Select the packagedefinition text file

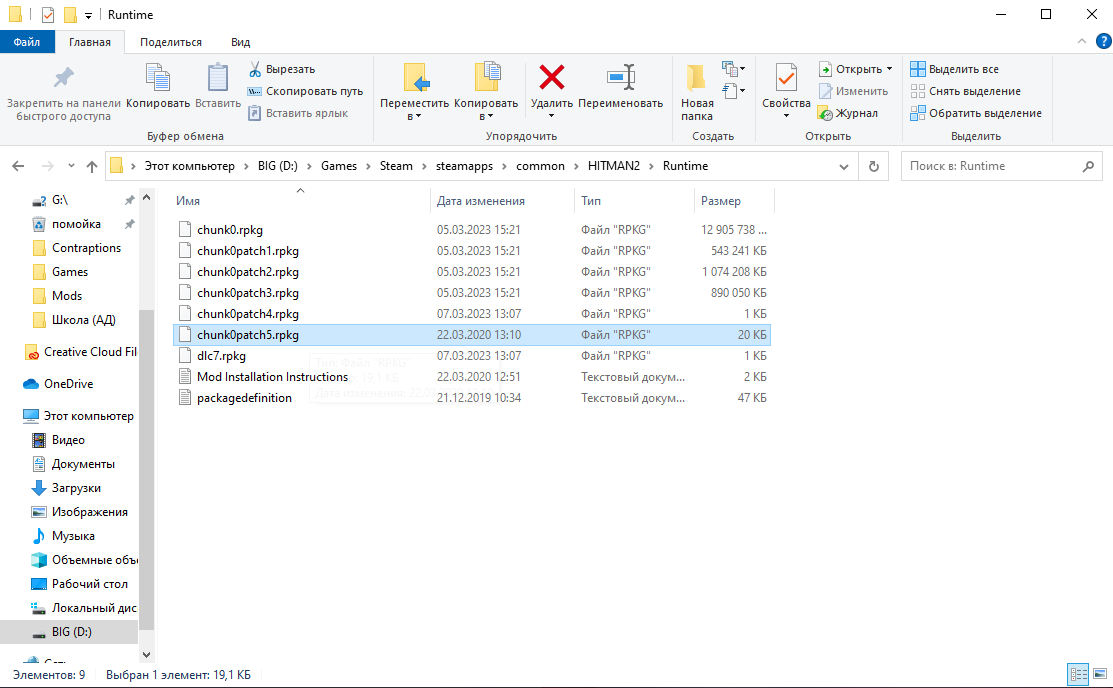coord(244,398)
